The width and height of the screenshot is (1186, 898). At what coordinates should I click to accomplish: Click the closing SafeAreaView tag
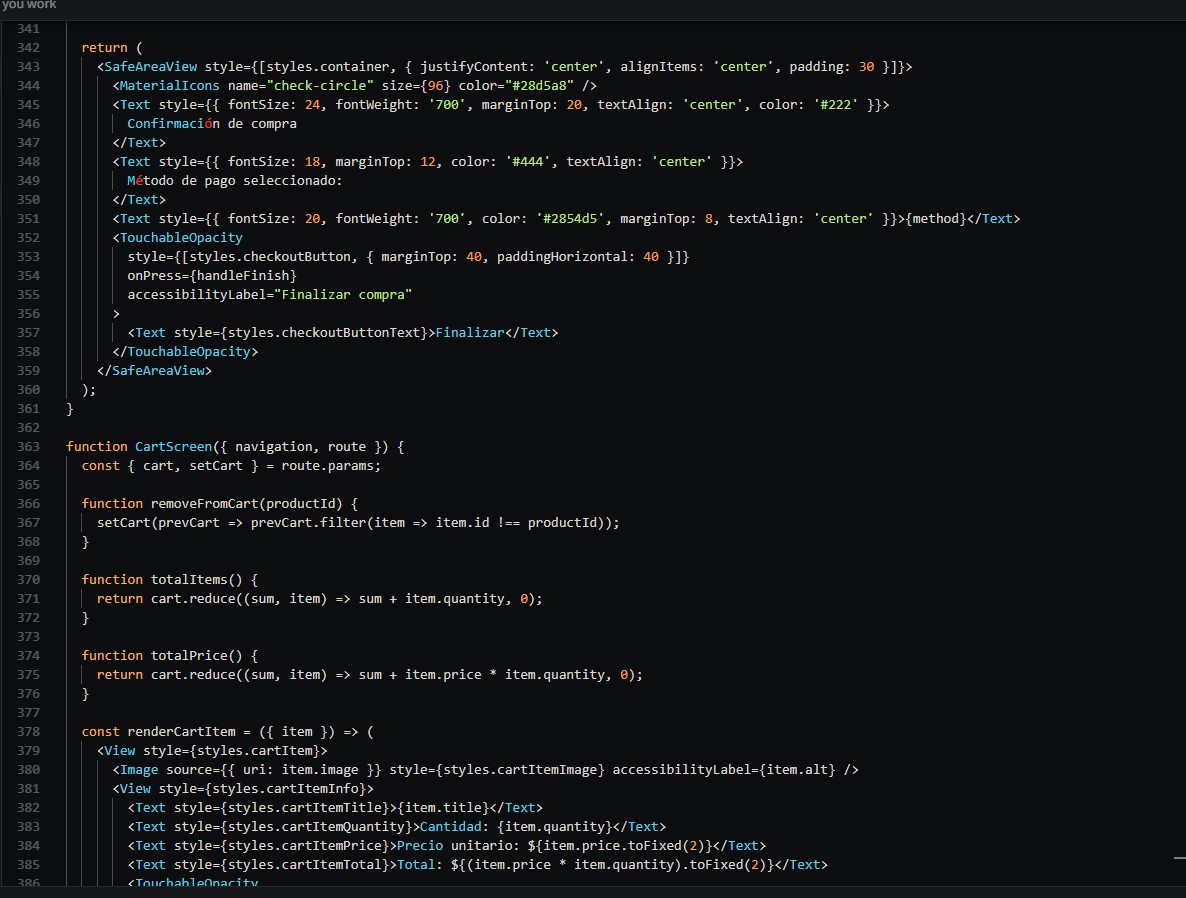coord(158,371)
